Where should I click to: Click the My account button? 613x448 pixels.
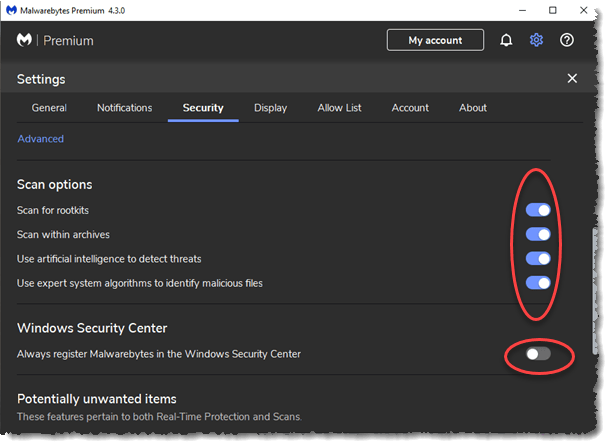(x=435, y=40)
